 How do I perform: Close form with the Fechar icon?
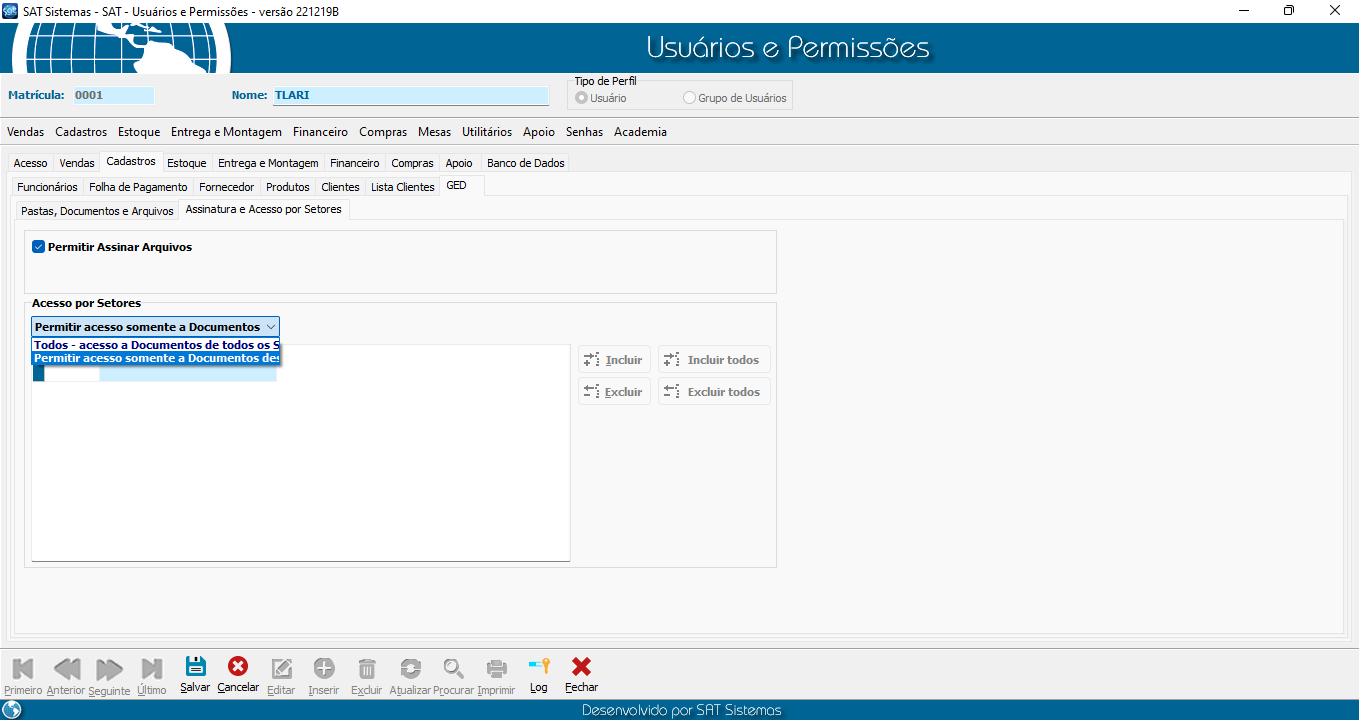[x=581, y=668]
